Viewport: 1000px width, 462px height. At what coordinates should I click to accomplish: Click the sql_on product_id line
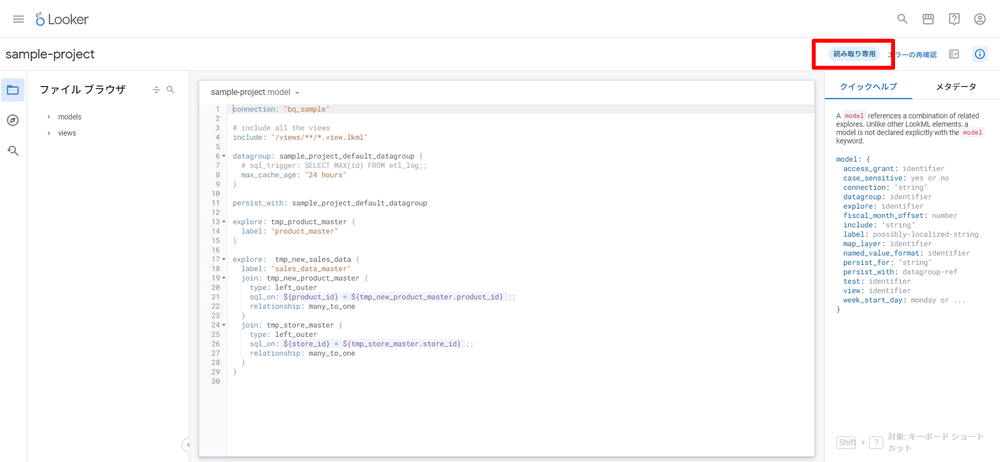[383, 297]
